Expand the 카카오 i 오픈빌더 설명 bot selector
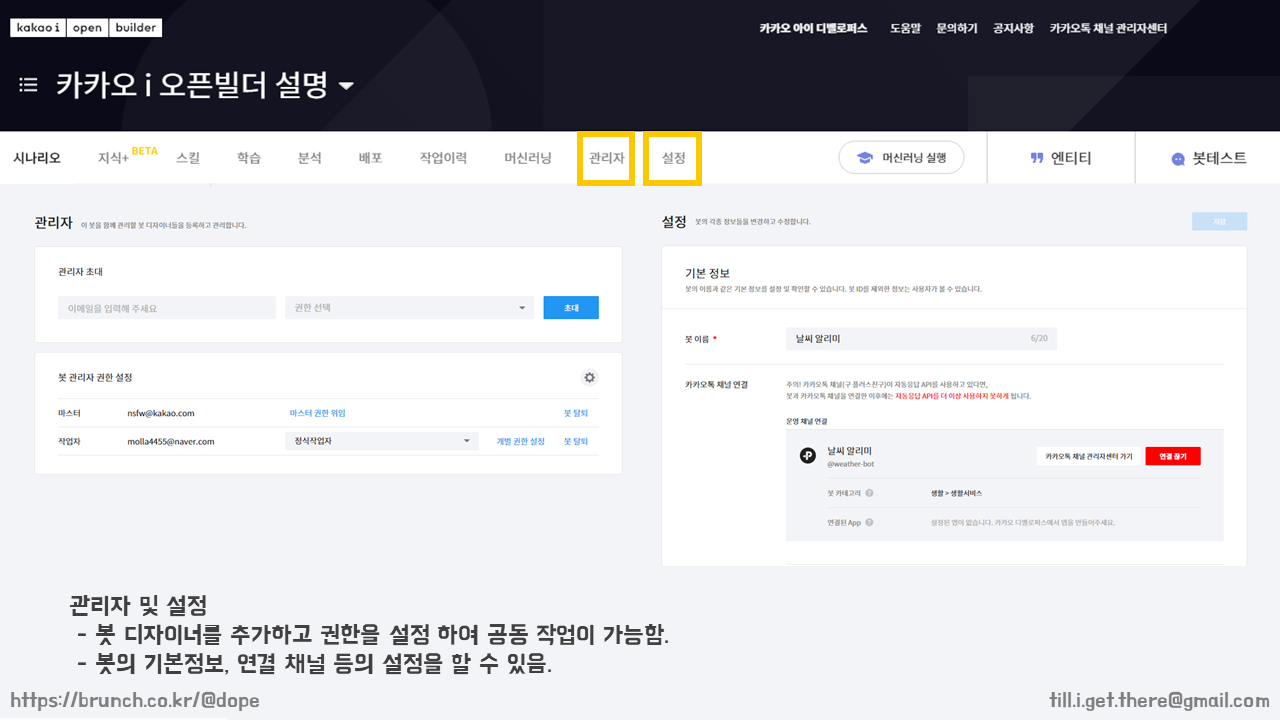The height and width of the screenshot is (720, 1280). pyautogui.click(x=346, y=86)
